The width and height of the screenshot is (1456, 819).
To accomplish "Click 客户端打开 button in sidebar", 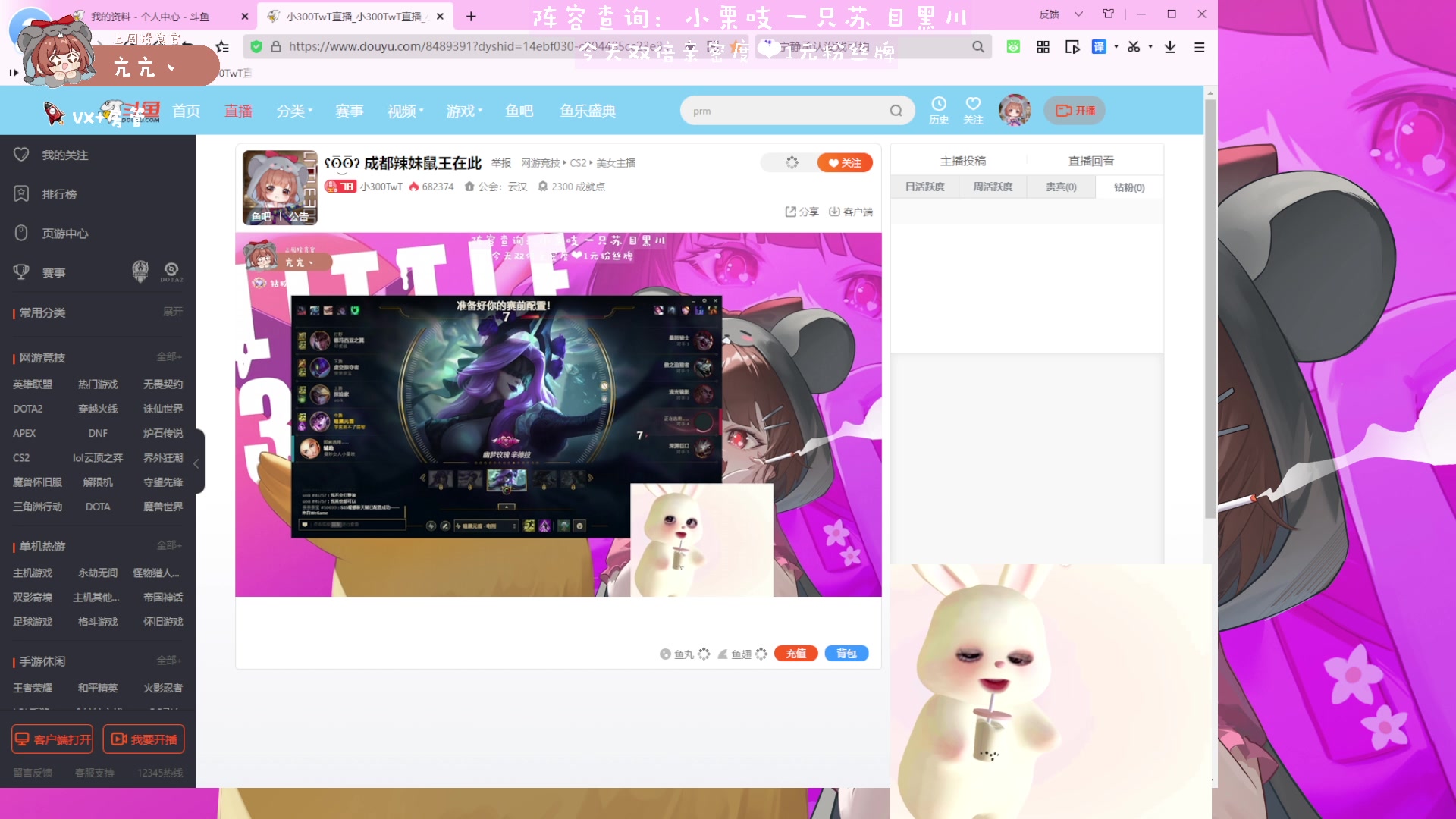I will click(52, 739).
